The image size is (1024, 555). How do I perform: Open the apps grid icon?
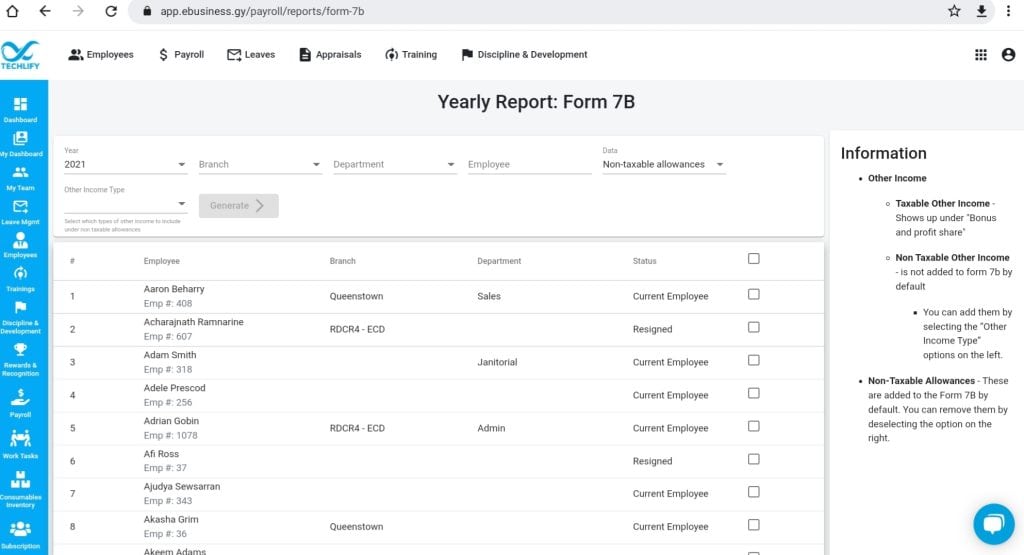tap(980, 55)
